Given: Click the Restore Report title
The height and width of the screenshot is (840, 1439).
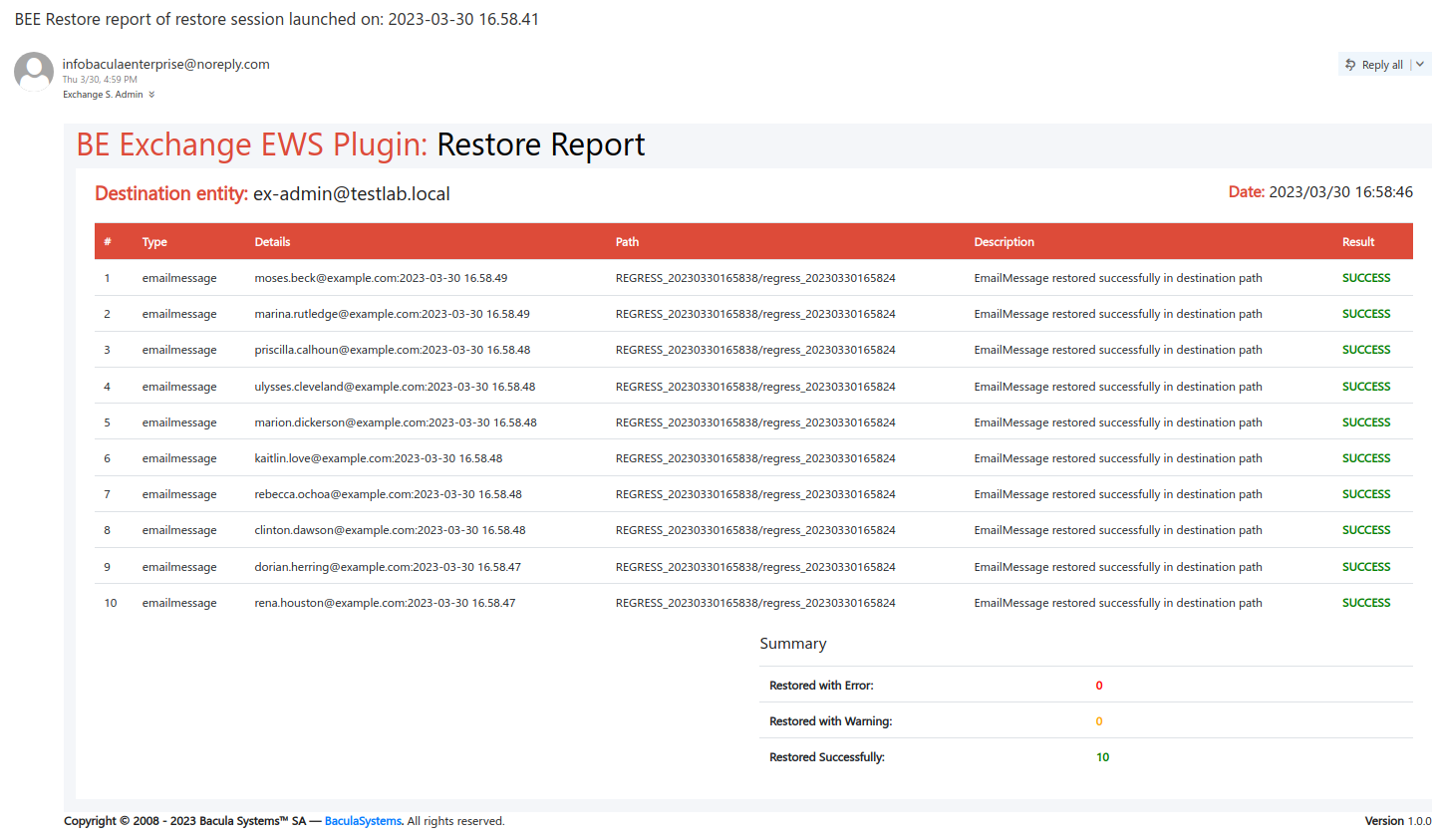Looking at the screenshot, I should pos(541,145).
